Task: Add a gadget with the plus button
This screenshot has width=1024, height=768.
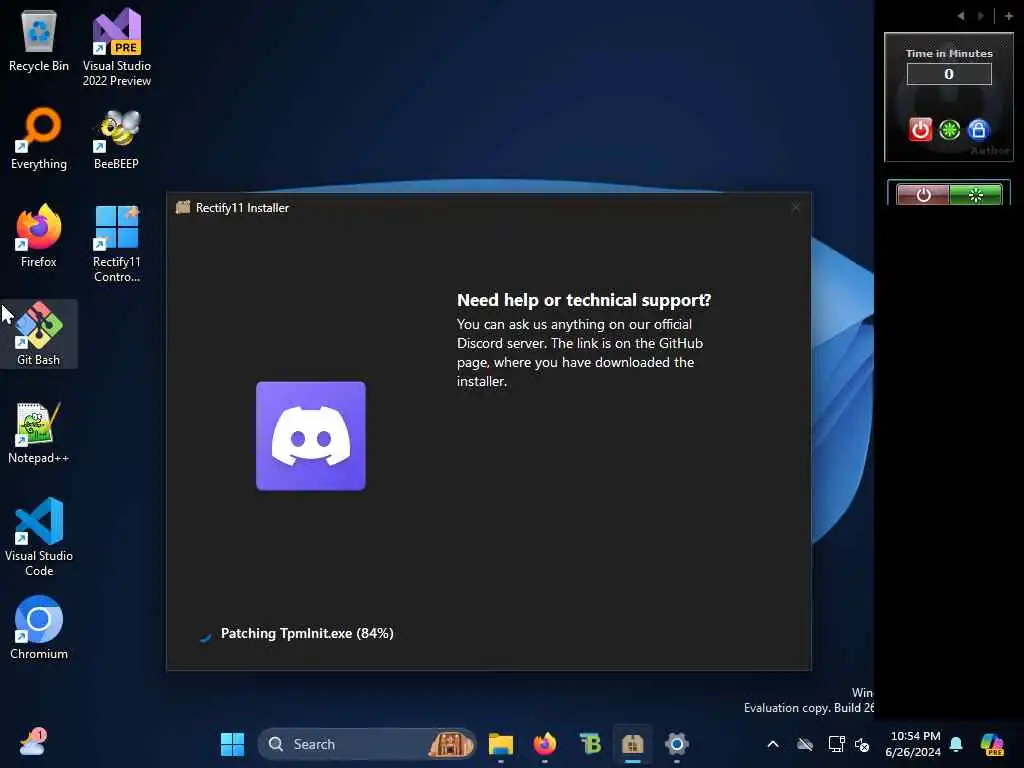Action: pyautogui.click(x=1008, y=16)
